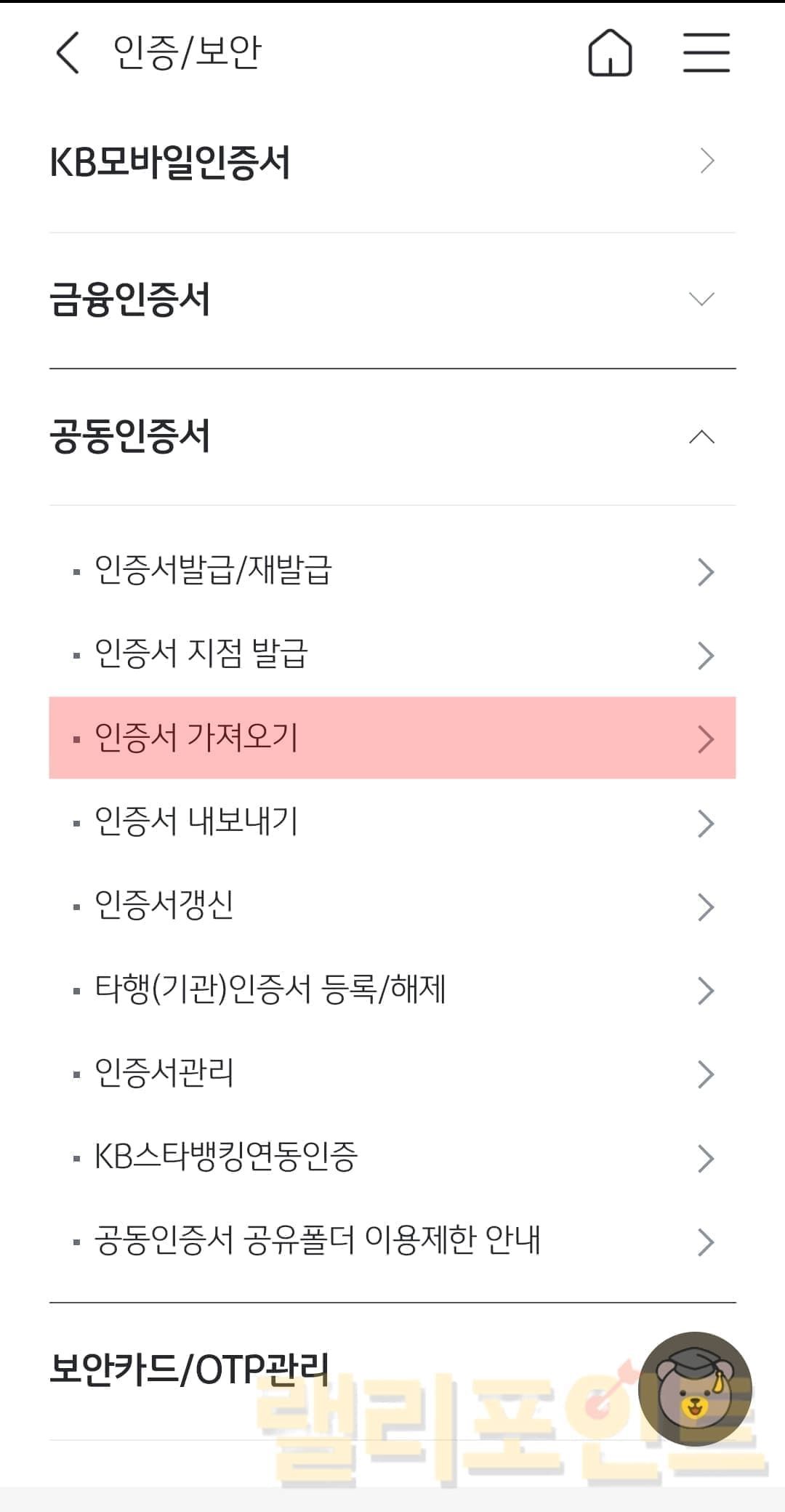Image resolution: width=785 pixels, height=1512 pixels.
Task: Open 보안카드/OTP관리 section
Action: tap(189, 1370)
